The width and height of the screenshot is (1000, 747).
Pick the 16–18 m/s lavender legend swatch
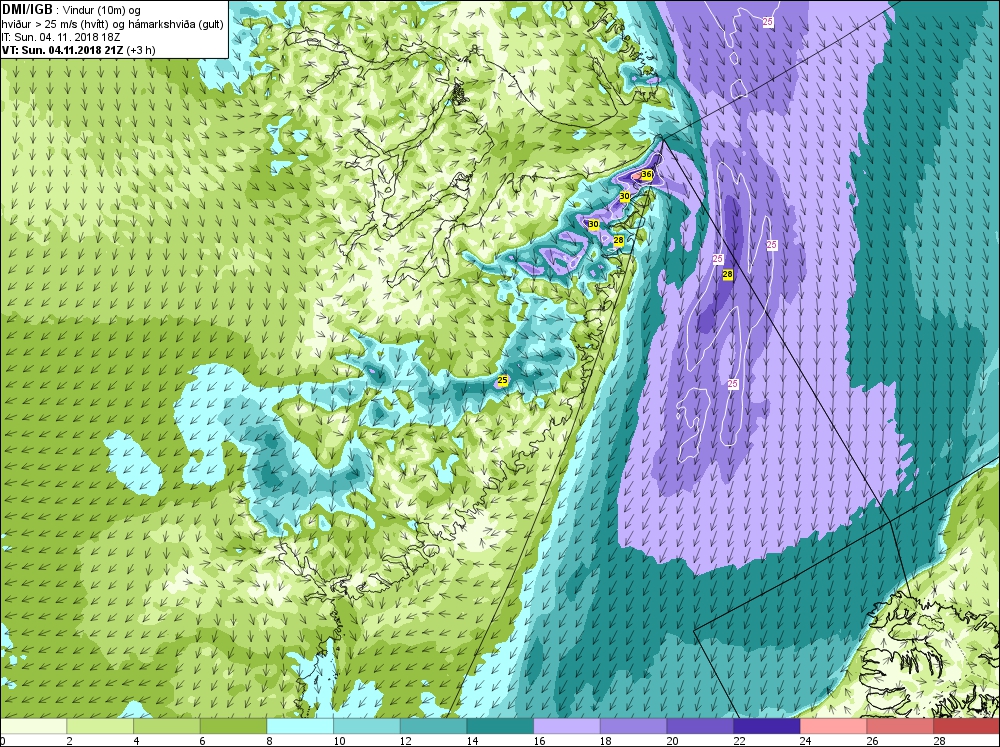pos(566,726)
